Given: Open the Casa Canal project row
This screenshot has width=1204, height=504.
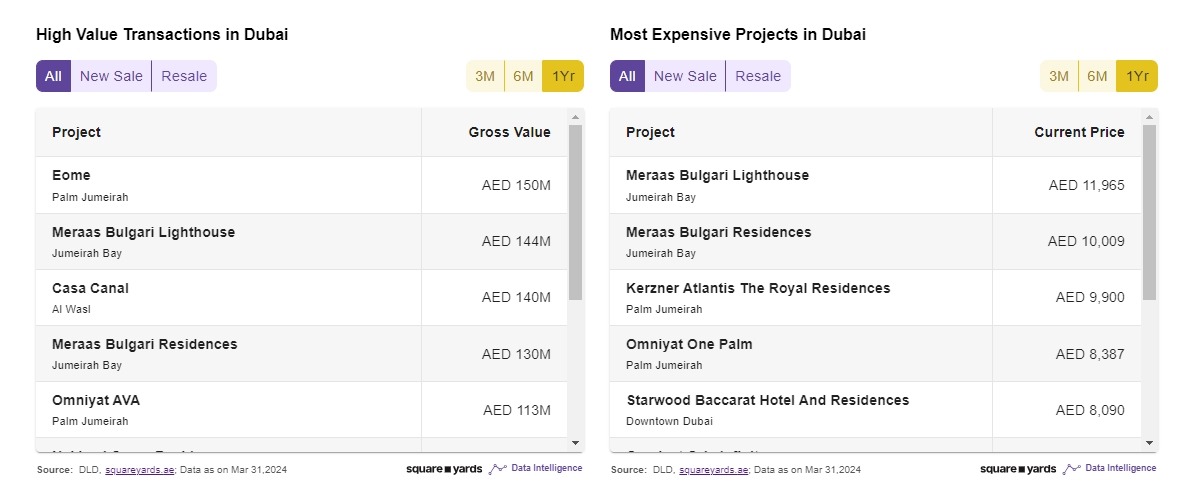Looking at the screenshot, I should coord(302,297).
